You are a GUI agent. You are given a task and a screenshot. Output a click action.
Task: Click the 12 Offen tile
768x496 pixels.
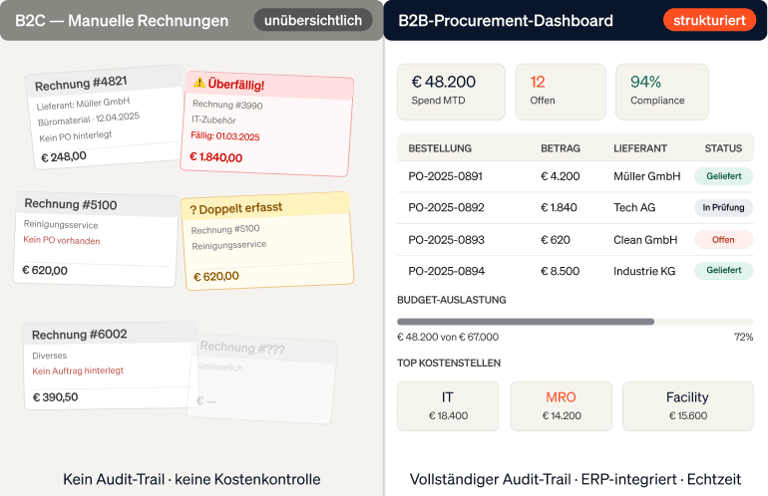pos(560,92)
